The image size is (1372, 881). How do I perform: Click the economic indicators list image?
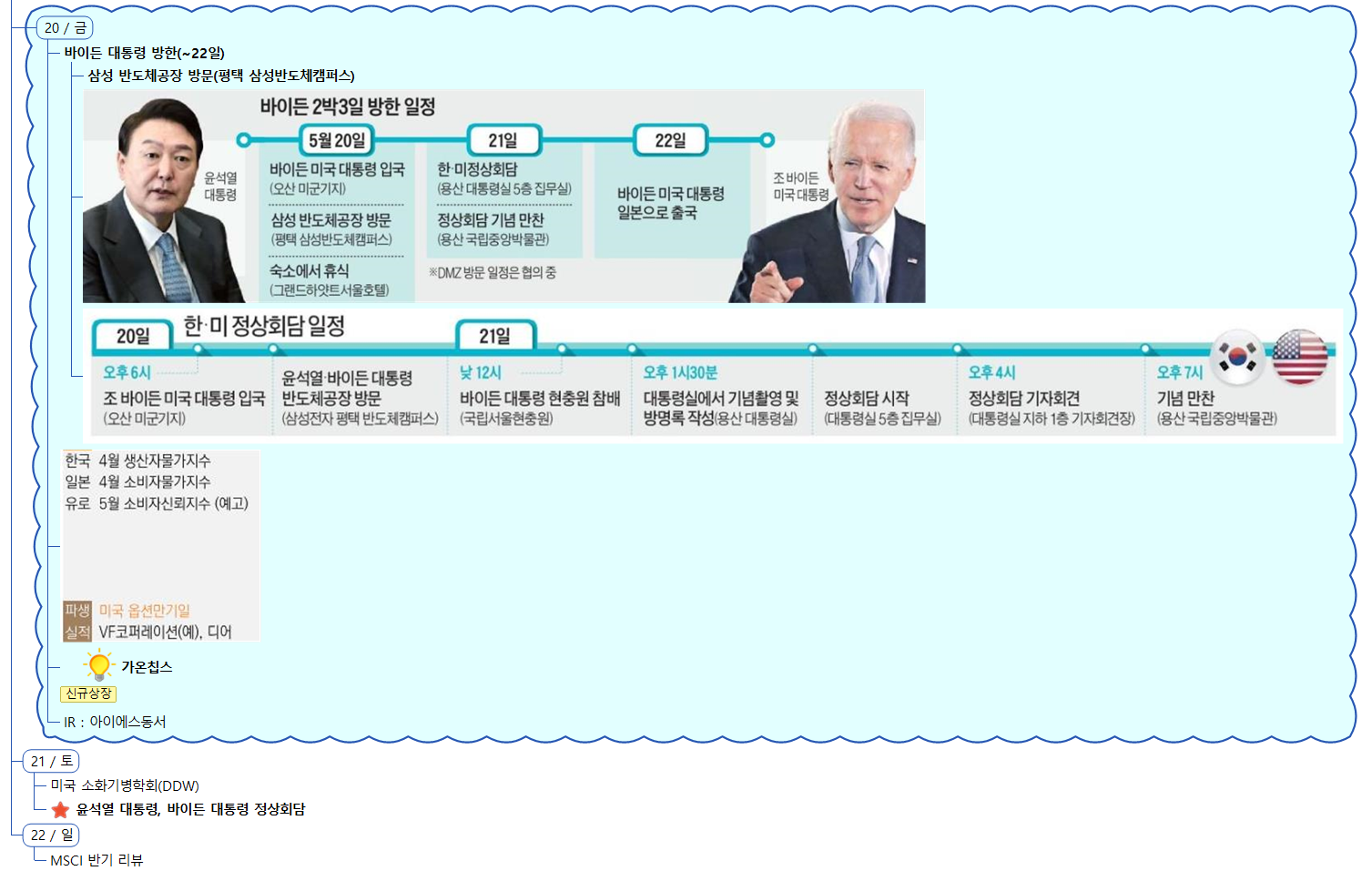161,545
